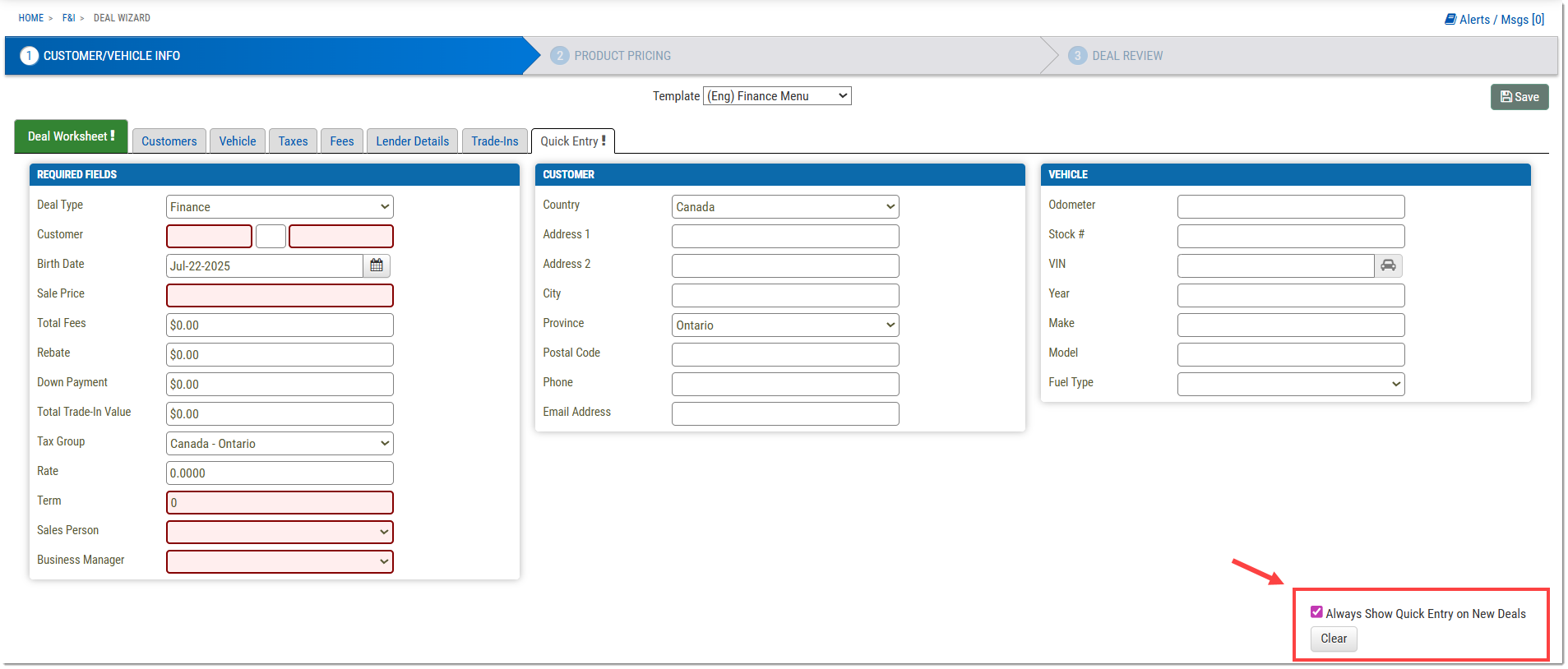Open the Sales Person dropdown
This screenshot has height=669, width=1568.
pos(280,532)
